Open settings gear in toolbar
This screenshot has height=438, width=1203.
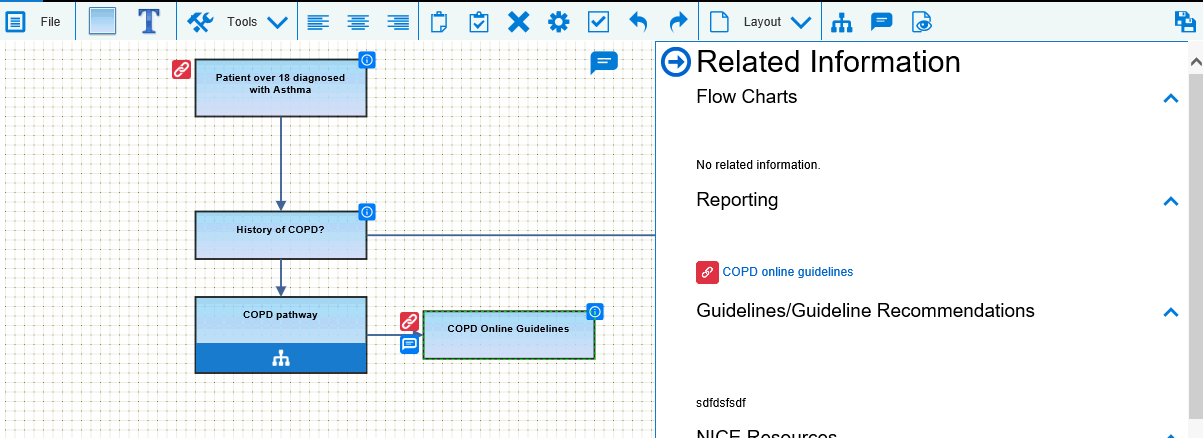[x=558, y=22]
